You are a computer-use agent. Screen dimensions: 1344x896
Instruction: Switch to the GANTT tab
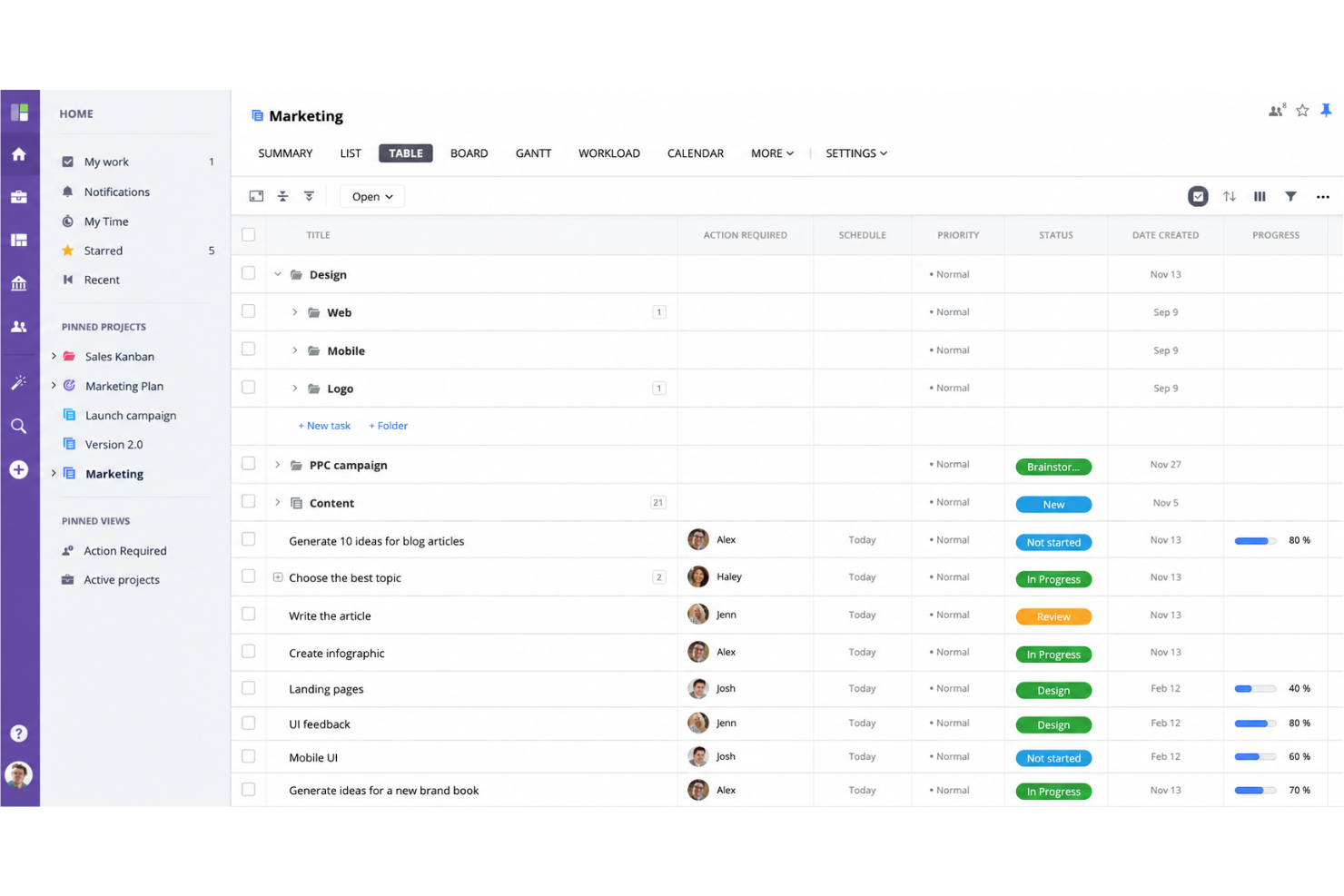coord(534,153)
